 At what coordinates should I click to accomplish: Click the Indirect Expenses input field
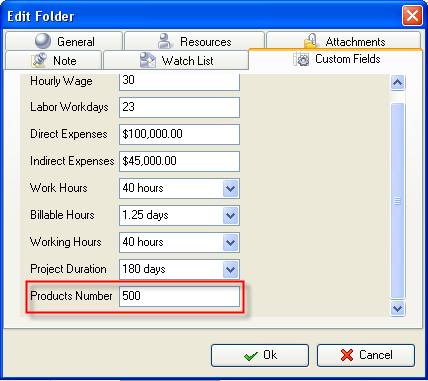click(x=179, y=161)
